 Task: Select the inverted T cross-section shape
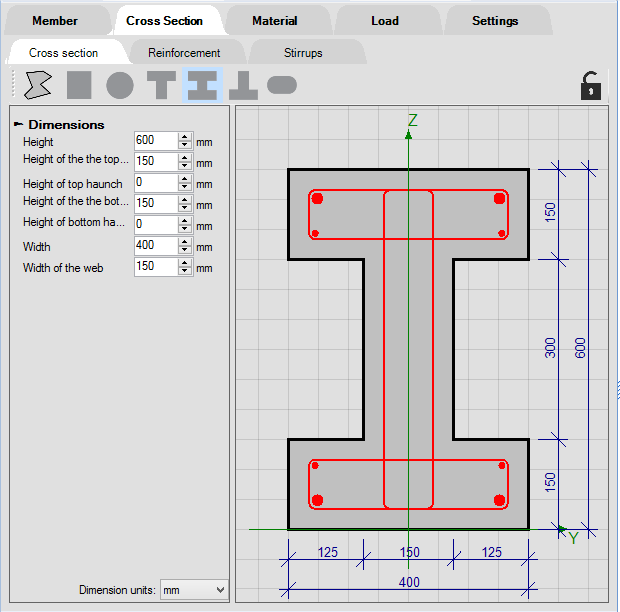[x=243, y=85]
